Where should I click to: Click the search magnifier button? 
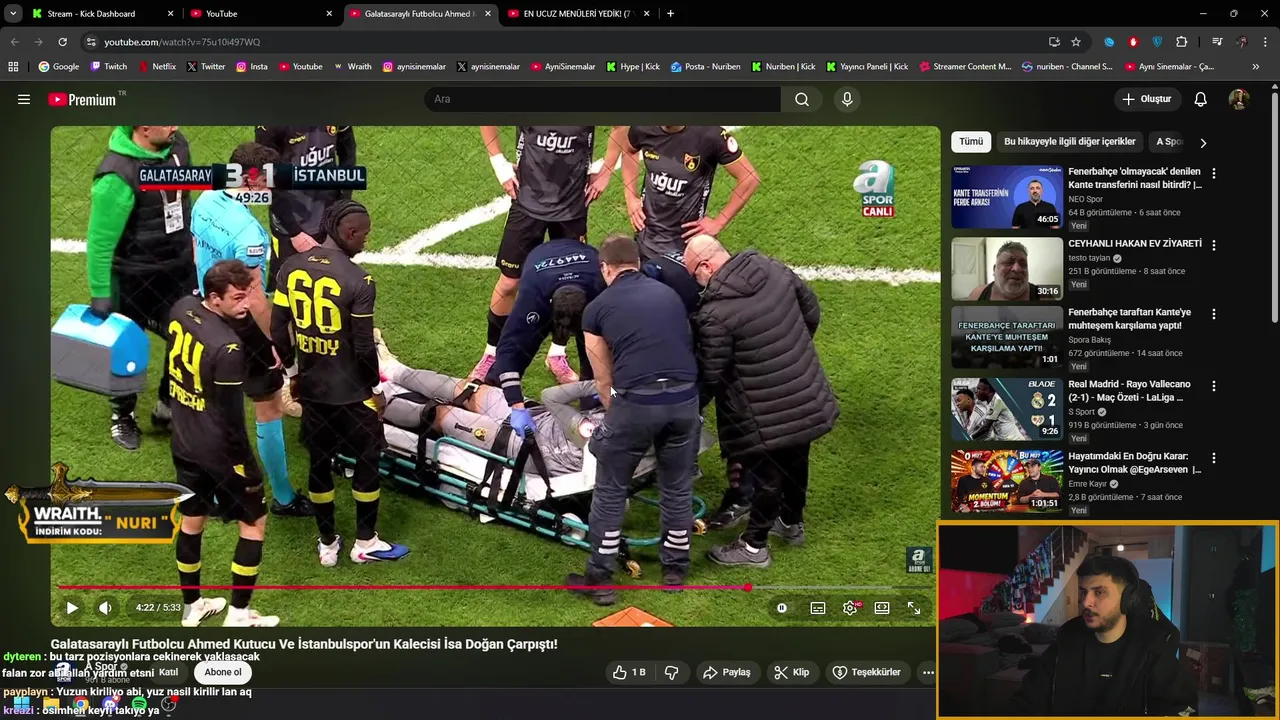(x=802, y=99)
